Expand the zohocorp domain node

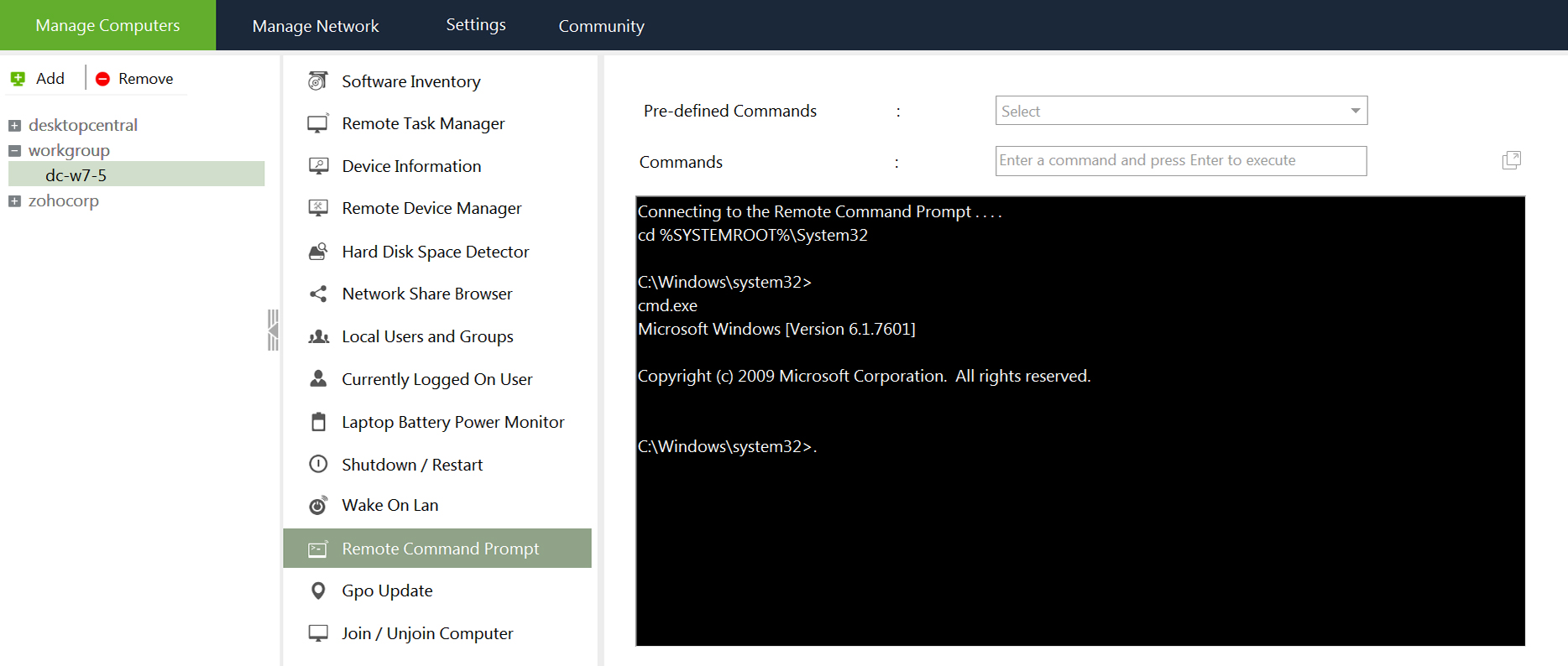pyautogui.click(x=14, y=201)
